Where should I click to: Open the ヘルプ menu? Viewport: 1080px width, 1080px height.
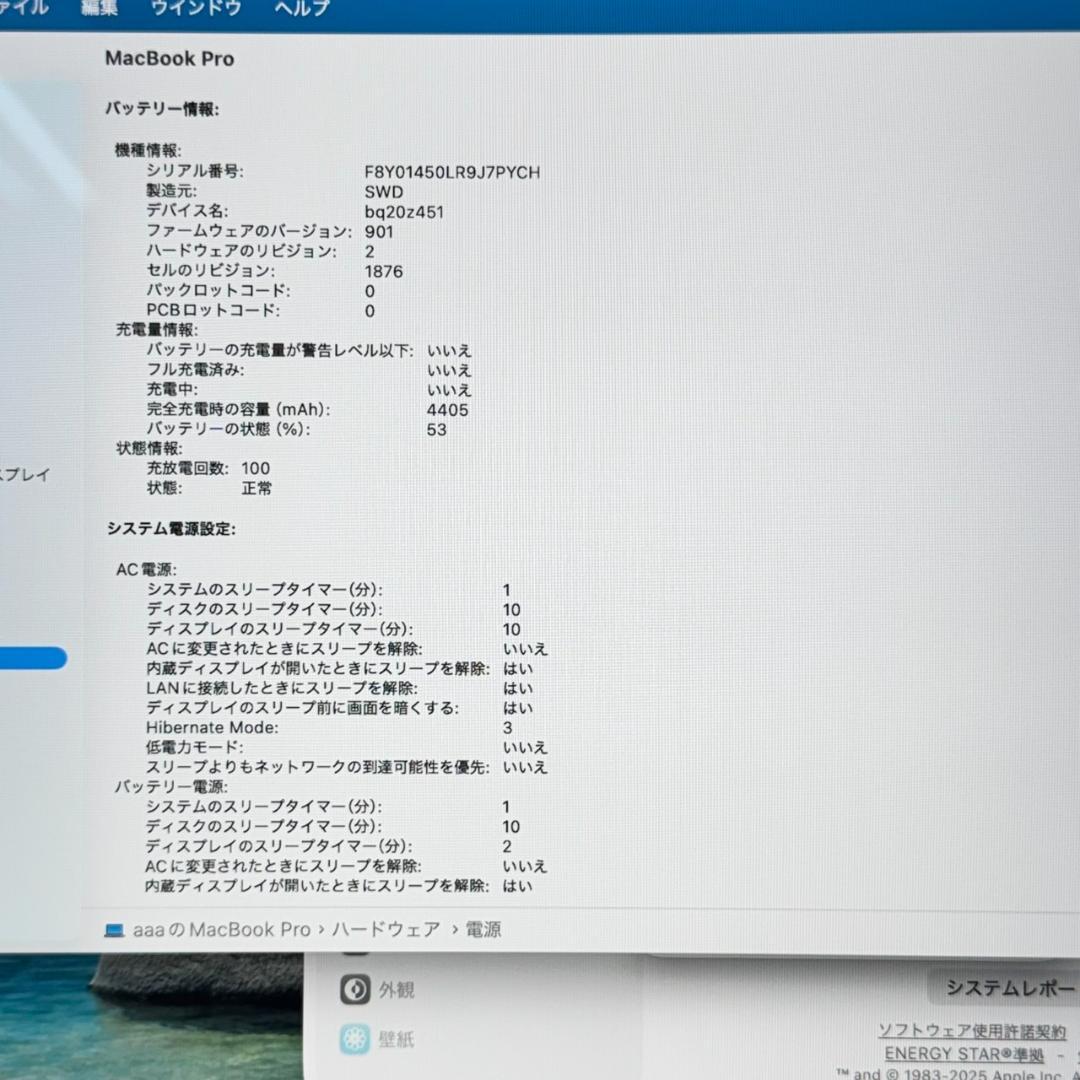[301, 9]
